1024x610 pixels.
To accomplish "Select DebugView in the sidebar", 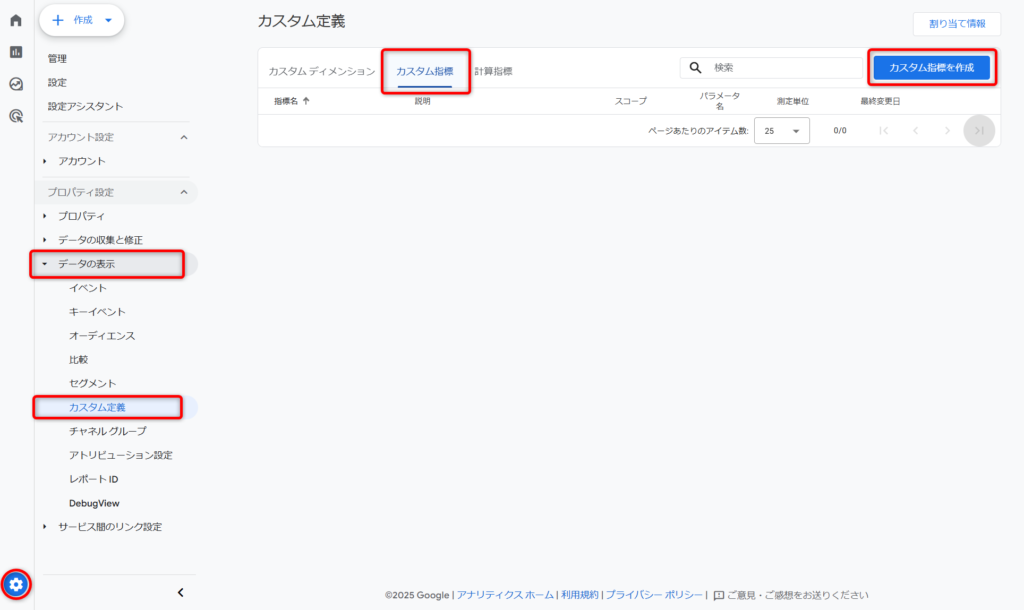I will 94,503.
